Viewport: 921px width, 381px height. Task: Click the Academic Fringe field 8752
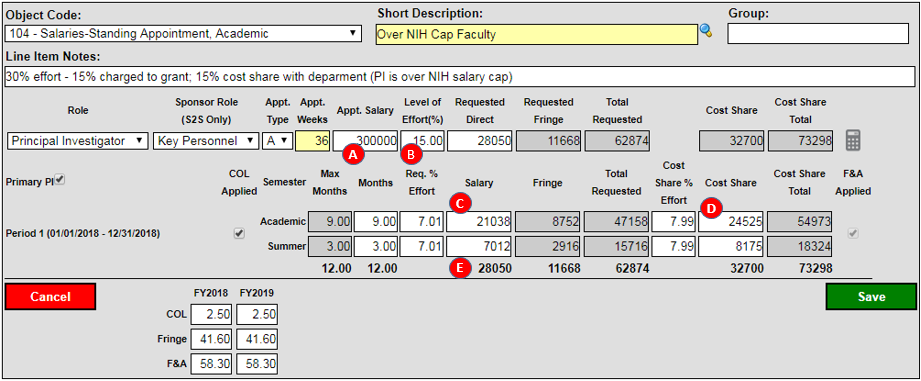(x=548, y=222)
